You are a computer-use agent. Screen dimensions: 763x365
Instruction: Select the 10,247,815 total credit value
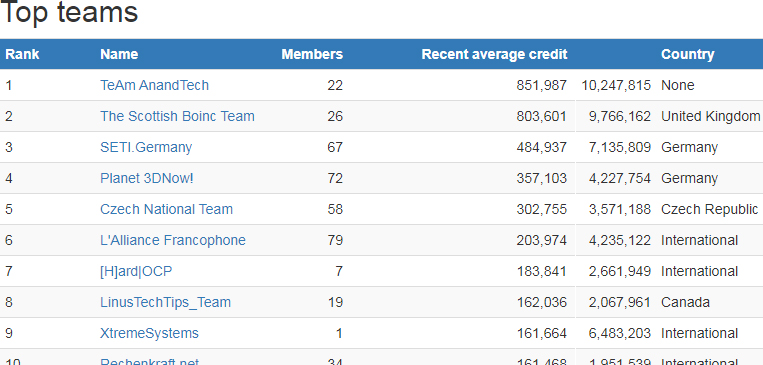[616, 86]
